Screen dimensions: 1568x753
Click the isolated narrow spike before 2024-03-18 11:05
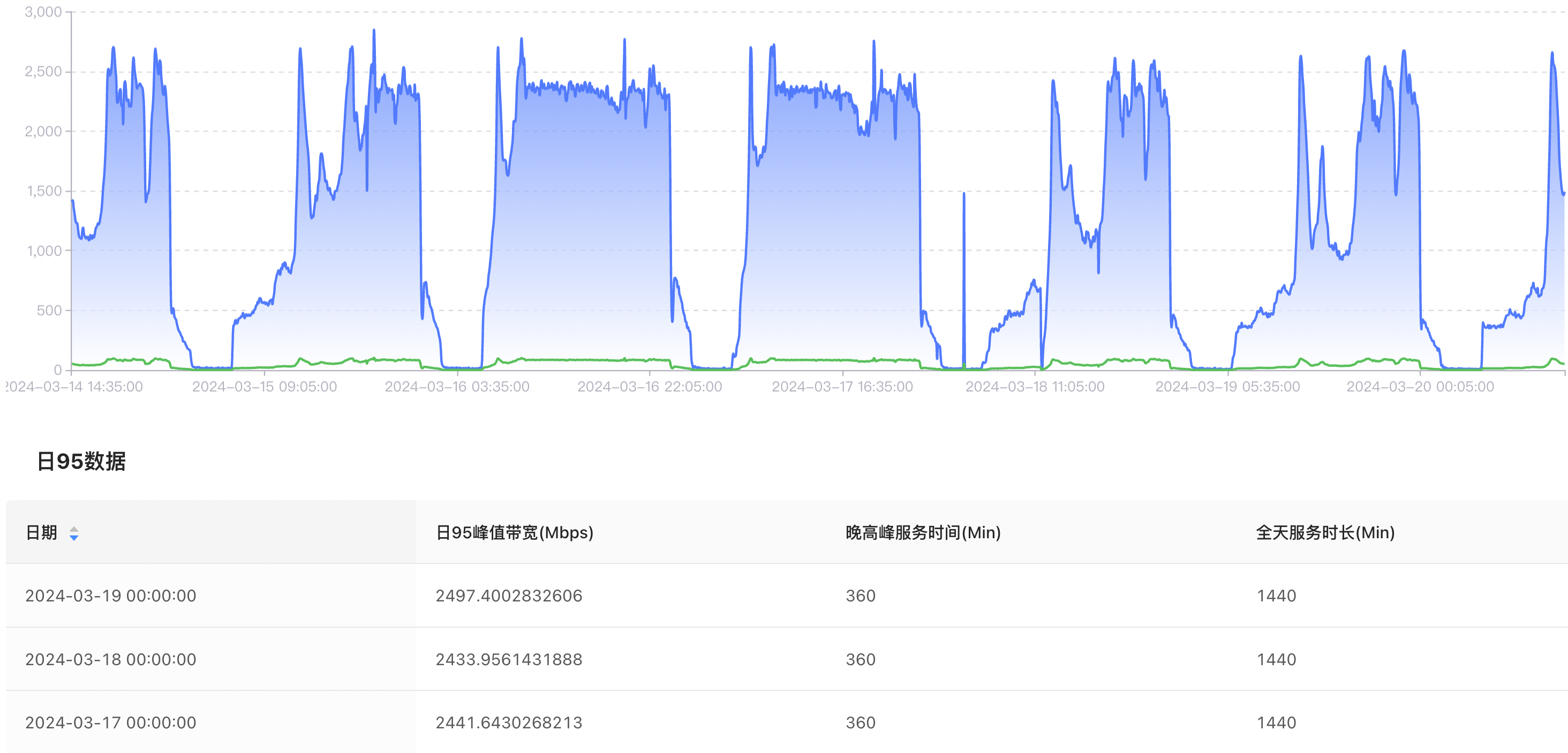tap(963, 280)
